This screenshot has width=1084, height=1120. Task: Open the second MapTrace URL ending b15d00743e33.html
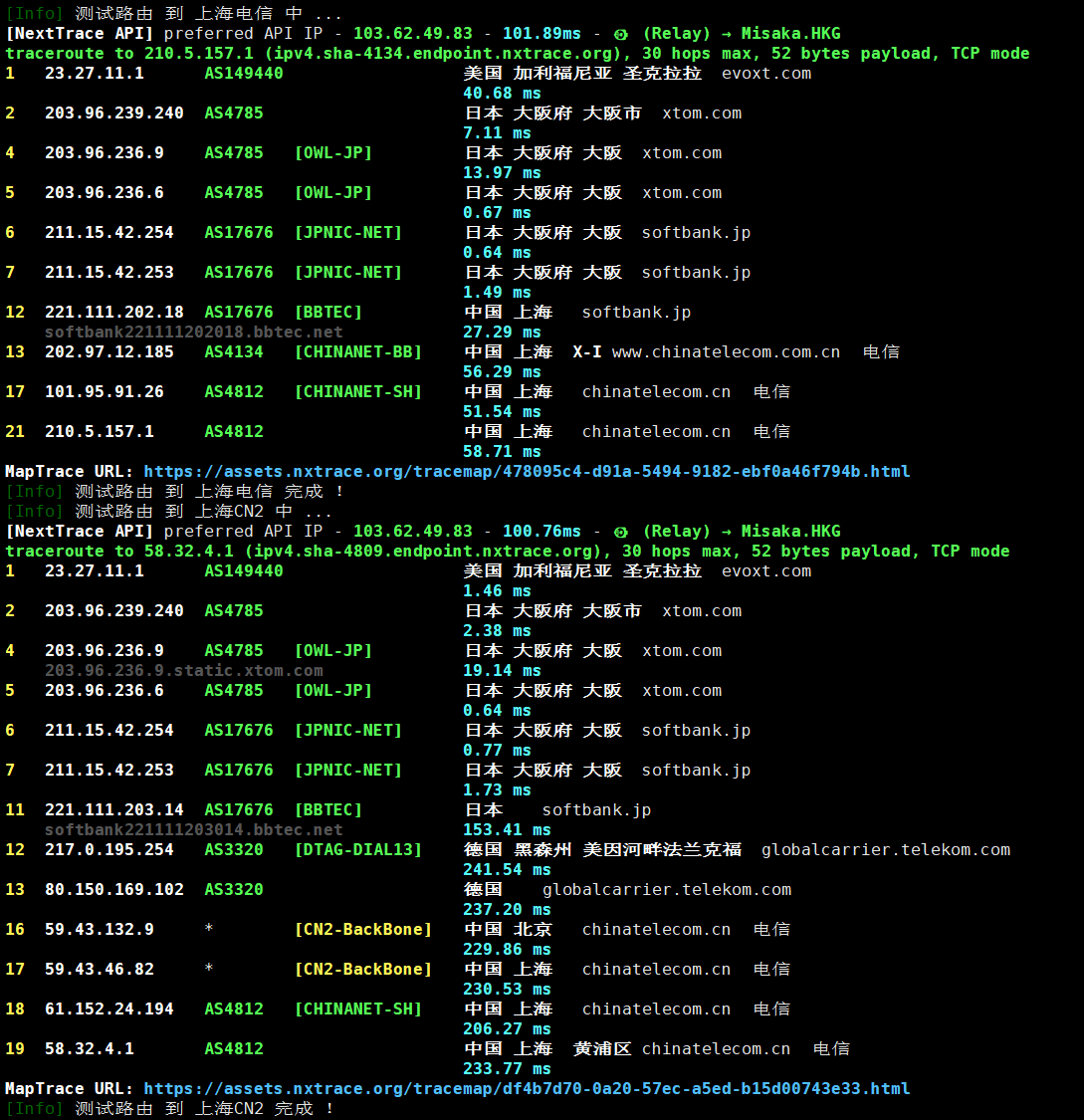coord(527,1088)
